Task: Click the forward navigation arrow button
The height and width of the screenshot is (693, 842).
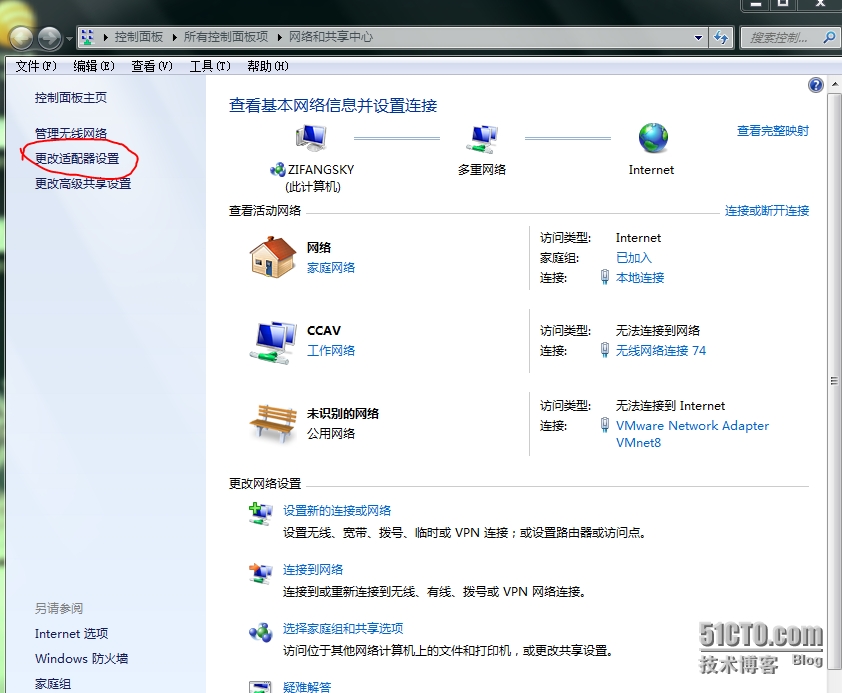Action: [50, 38]
